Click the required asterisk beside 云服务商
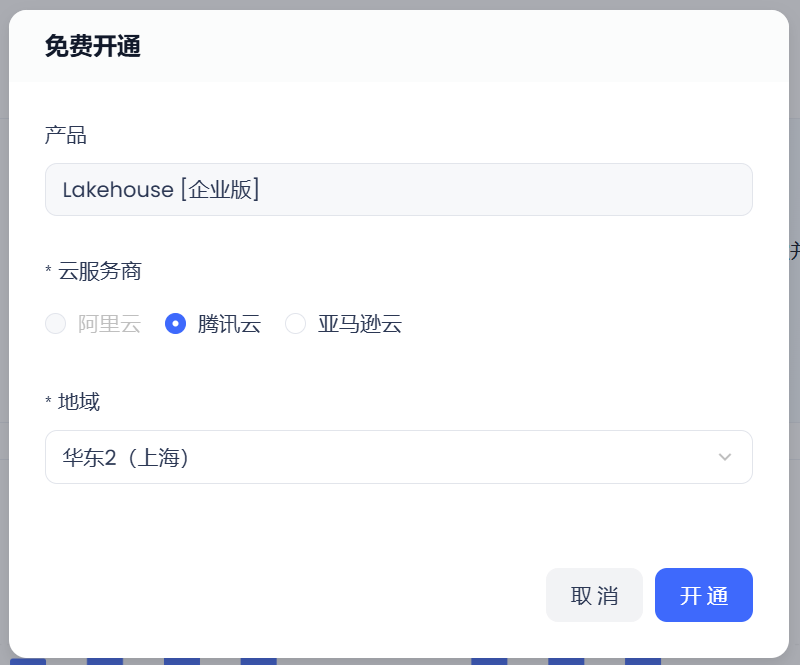This screenshot has height=665, width=800. (x=48, y=272)
